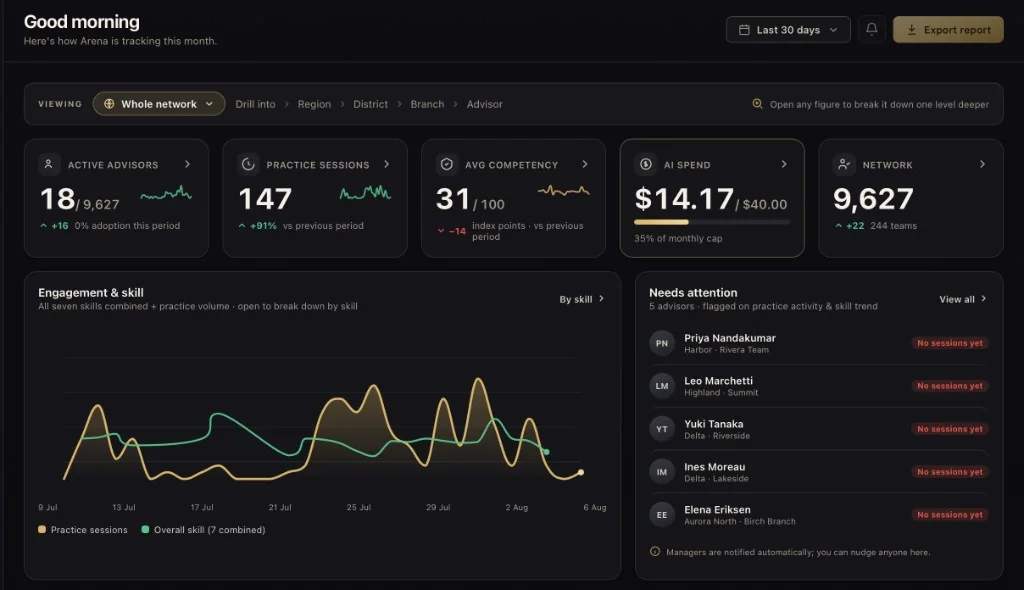This screenshot has width=1024, height=590.
Task: Click the green Overall skill endpoint marker
Action: click(547, 452)
